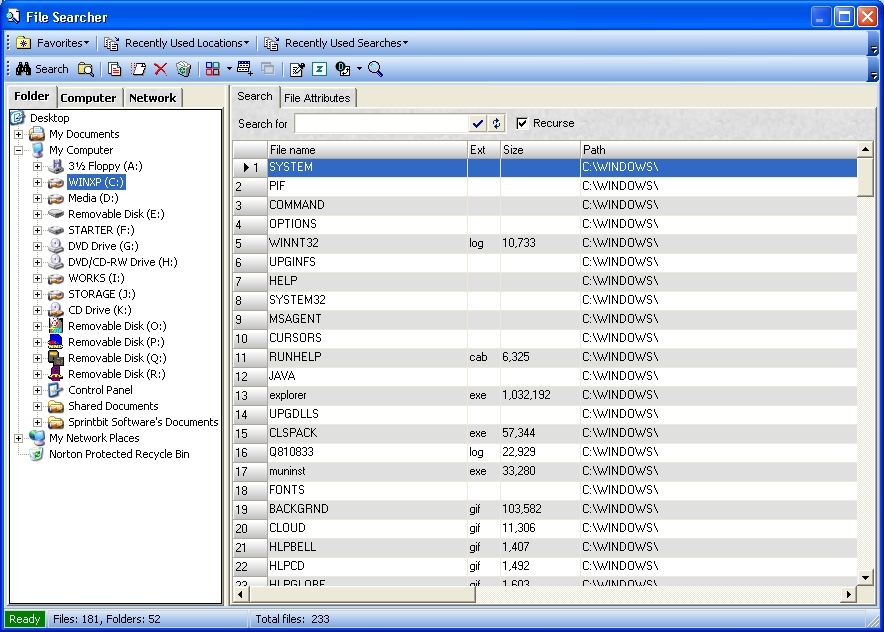Click the green Z toolbar icon
The image size is (884, 632).
320,69
